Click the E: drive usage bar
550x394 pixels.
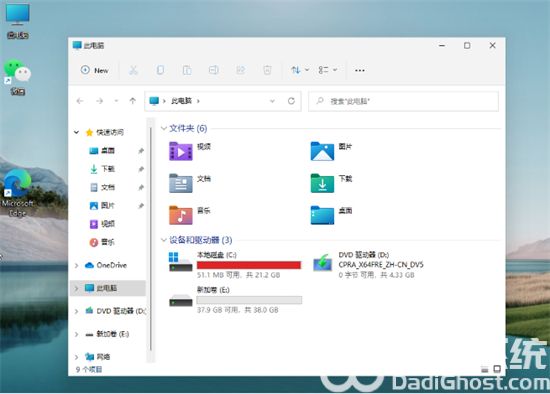(249, 300)
